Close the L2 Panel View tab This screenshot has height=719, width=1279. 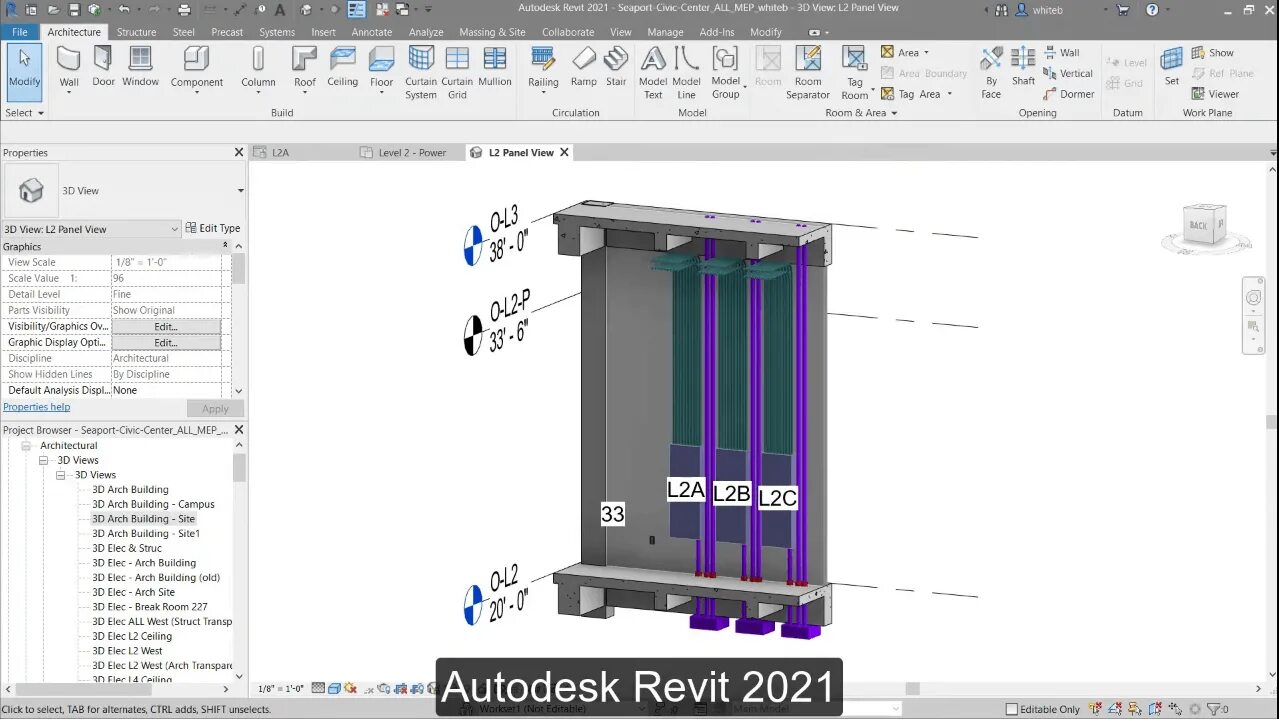pyautogui.click(x=564, y=153)
